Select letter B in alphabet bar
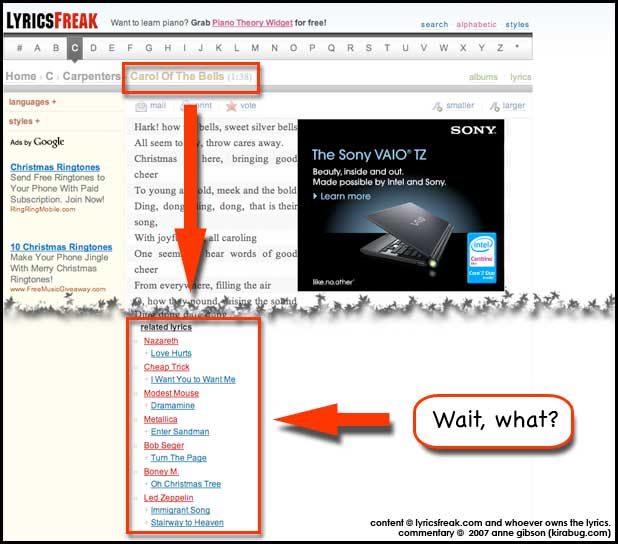This screenshot has width=618, height=544. pos(56,48)
